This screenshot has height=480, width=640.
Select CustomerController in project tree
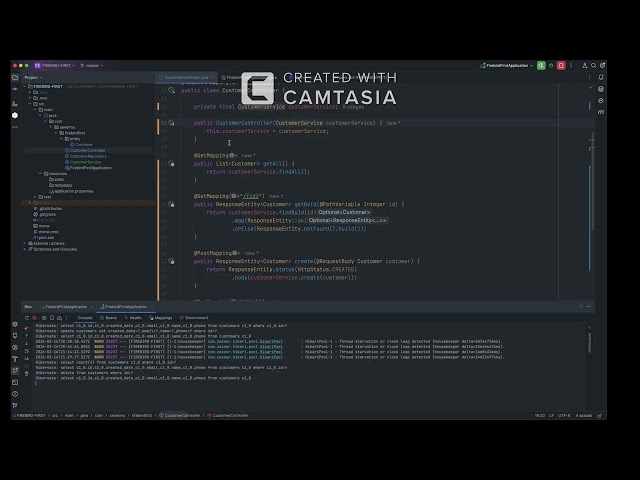click(x=87, y=150)
